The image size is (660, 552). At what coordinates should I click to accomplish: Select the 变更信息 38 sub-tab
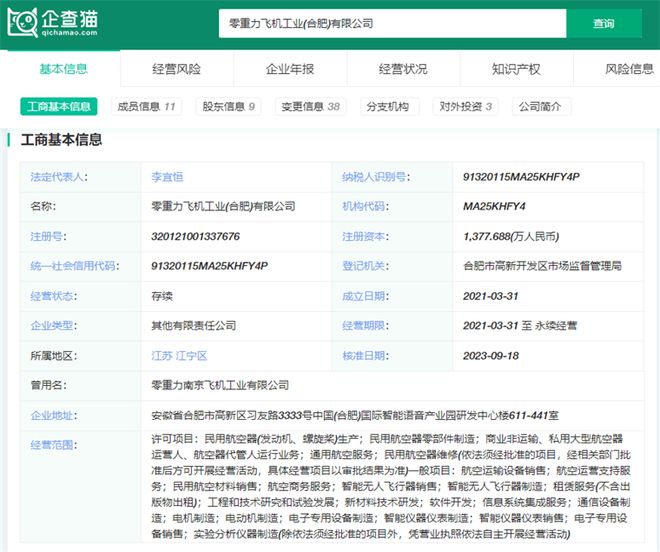pos(311,107)
